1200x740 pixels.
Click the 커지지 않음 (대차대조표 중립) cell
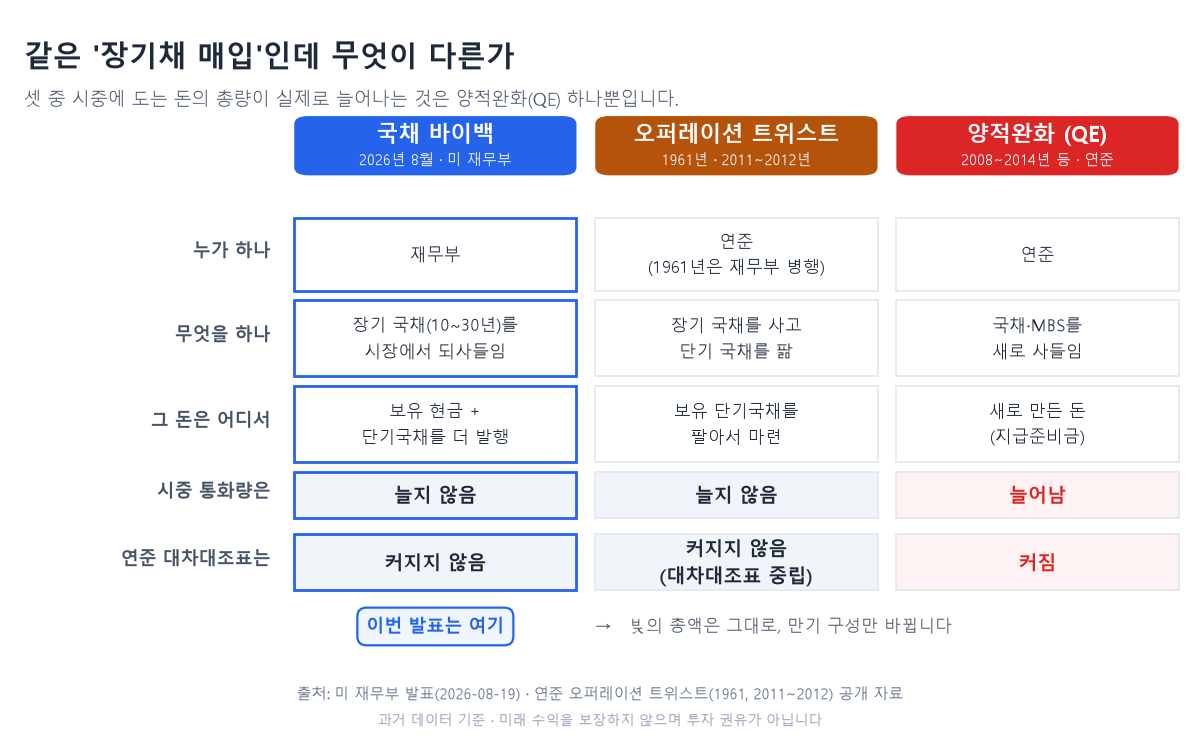tap(736, 562)
